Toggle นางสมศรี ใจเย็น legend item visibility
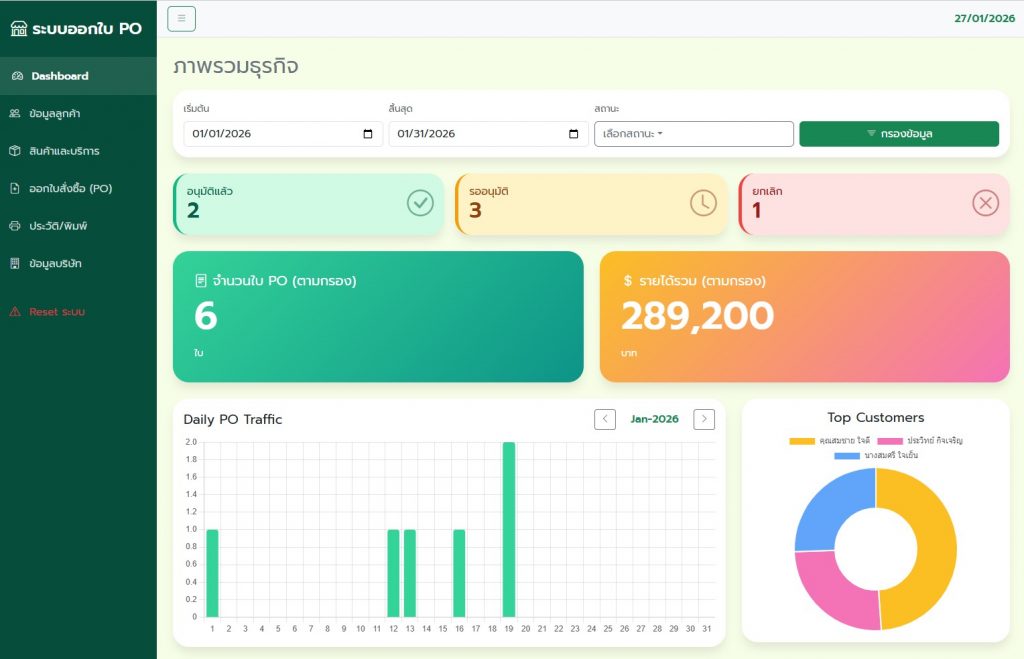The image size is (1024, 659). click(876, 455)
